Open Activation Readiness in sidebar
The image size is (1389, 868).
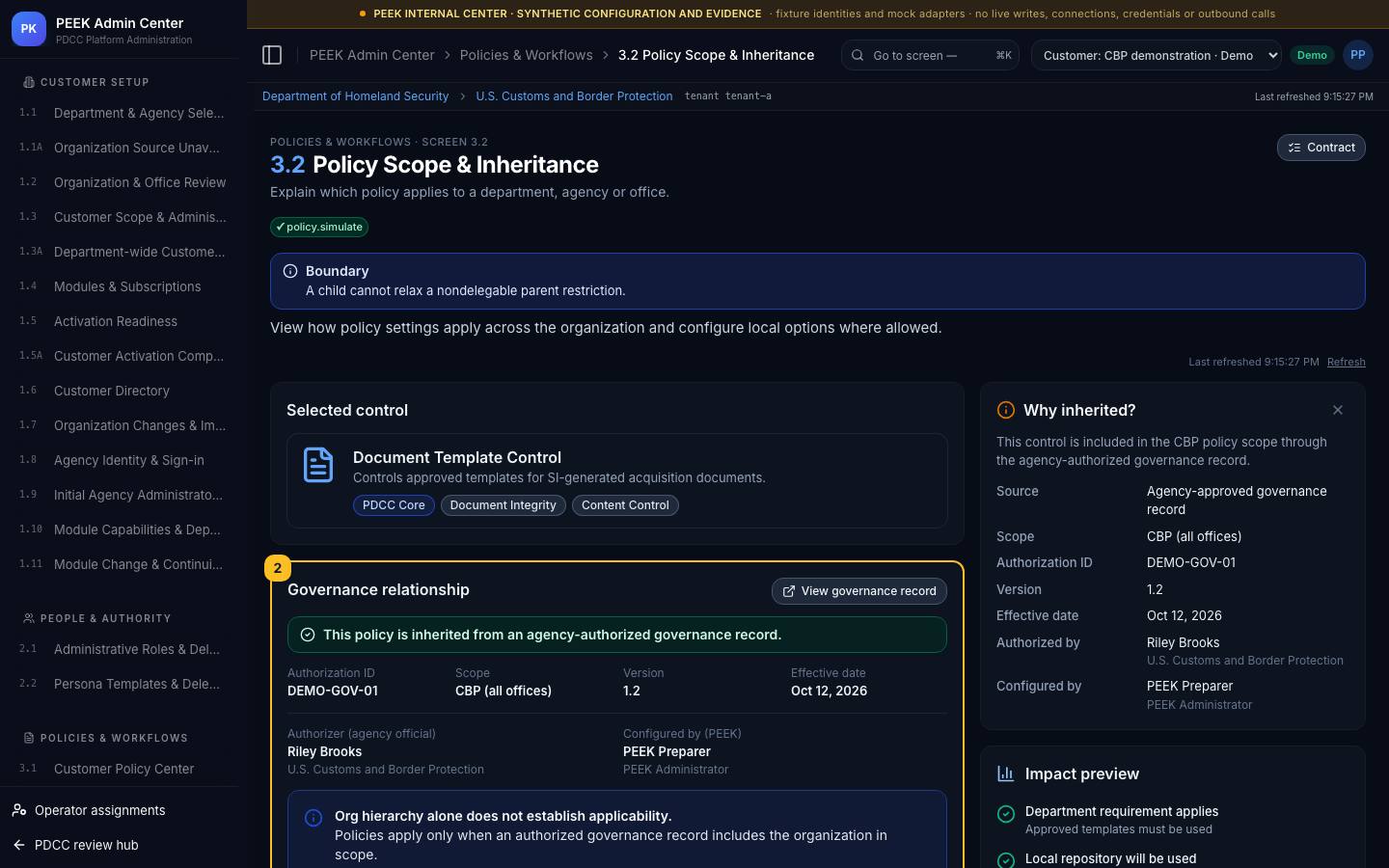point(123,321)
